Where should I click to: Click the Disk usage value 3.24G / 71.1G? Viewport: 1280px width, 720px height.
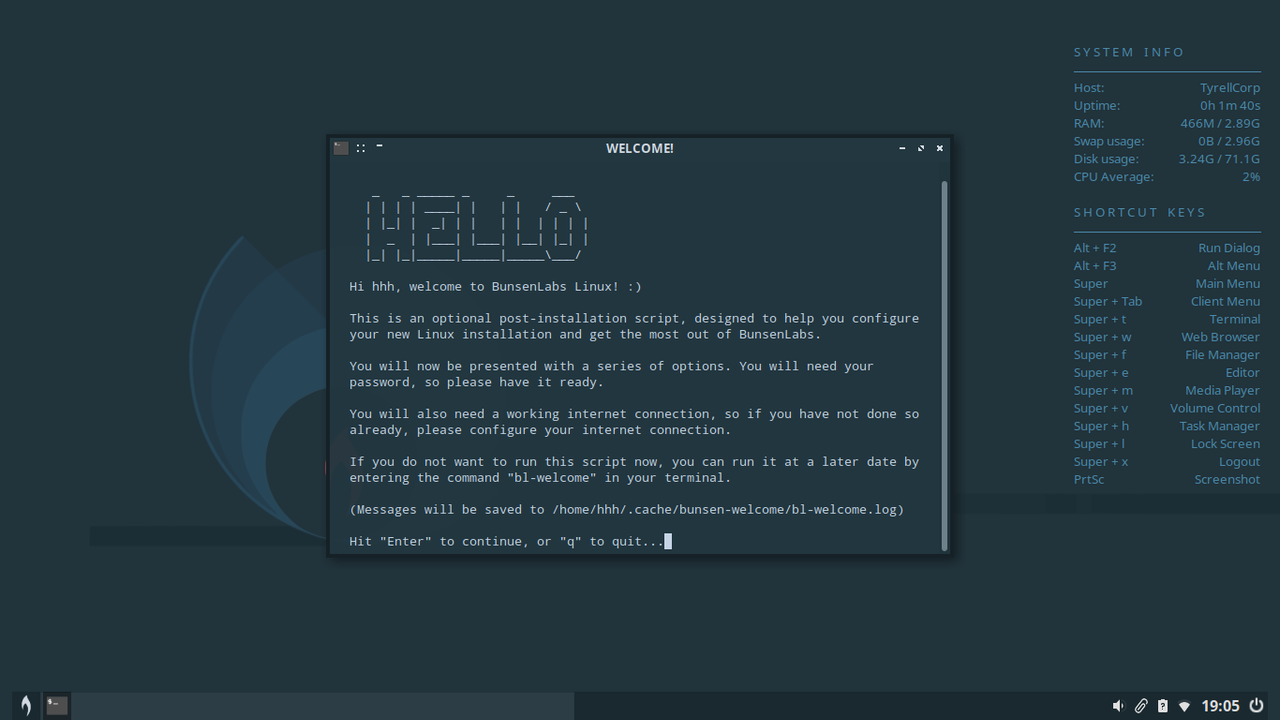(1219, 159)
